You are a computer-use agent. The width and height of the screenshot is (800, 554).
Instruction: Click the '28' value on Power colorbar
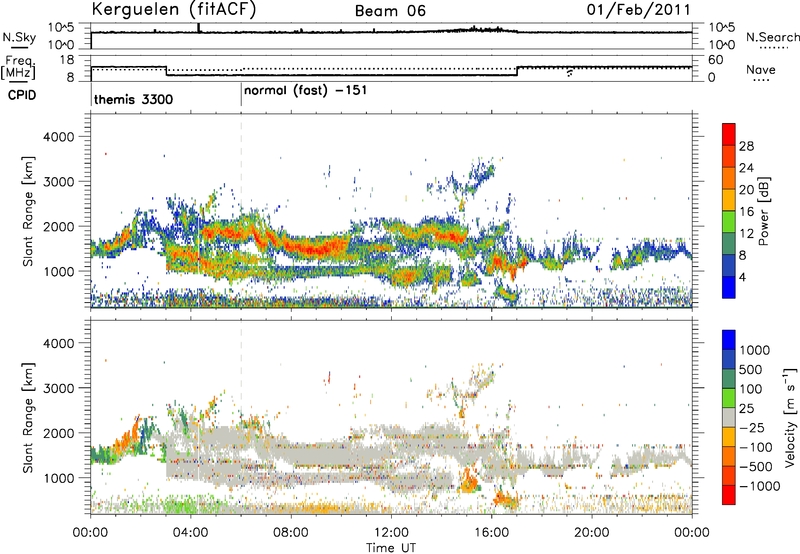click(746, 146)
